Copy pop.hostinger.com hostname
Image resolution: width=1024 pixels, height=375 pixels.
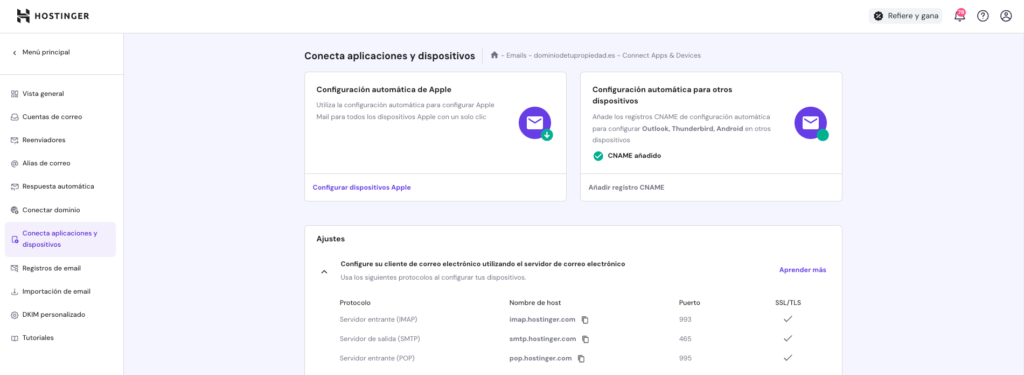coord(581,359)
